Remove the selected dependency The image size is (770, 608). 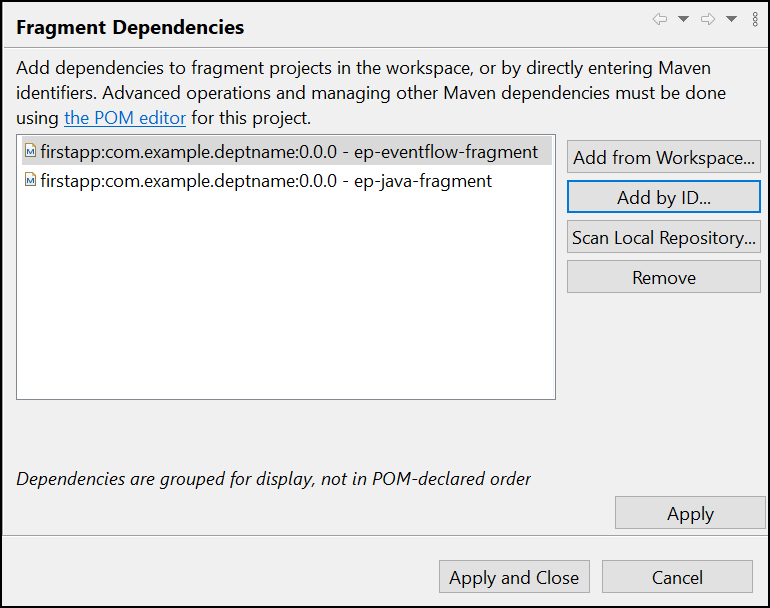[663, 277]
